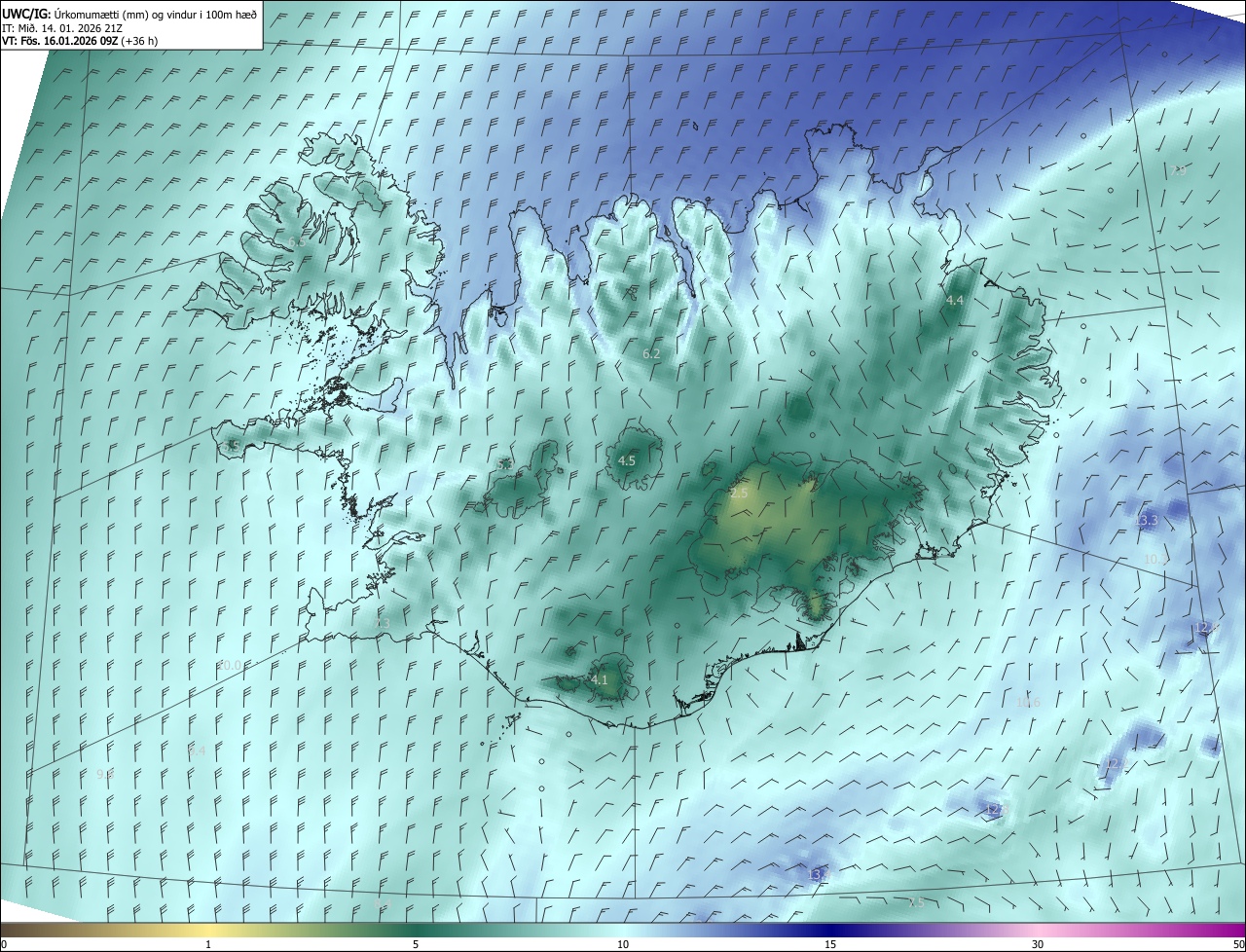The image size is (1246, 952).
Task: Click the "2.5" value on the large glacier
Action: tap(739, 494)
